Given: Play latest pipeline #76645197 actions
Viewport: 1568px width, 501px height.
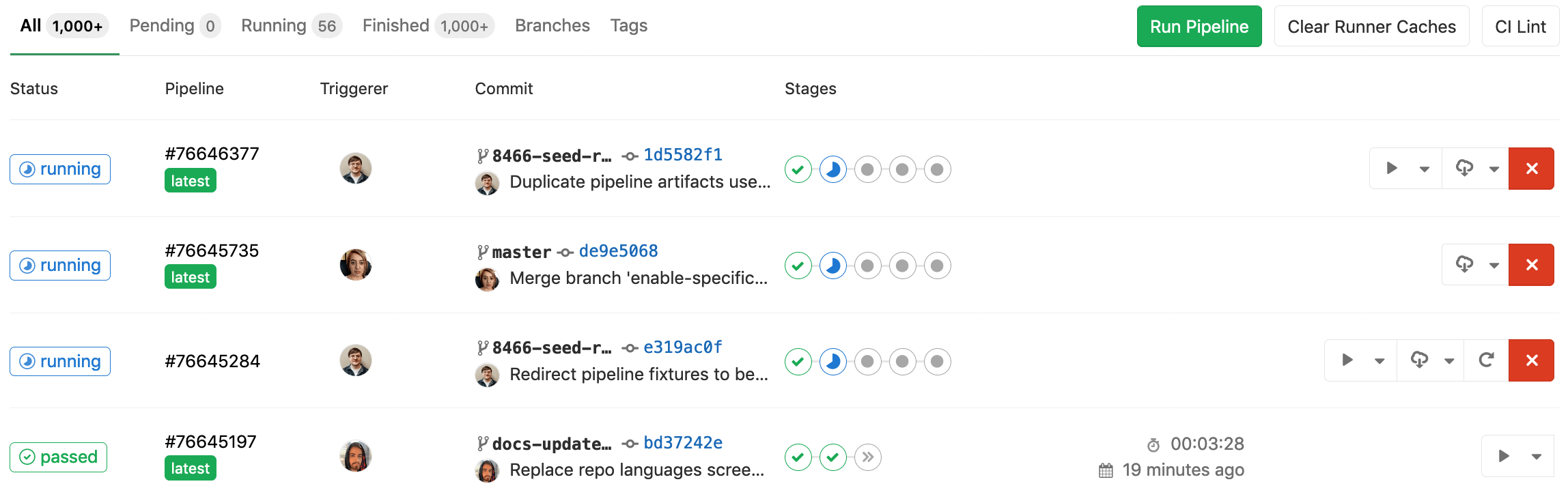Looking at the screenshot, I should (x=1503, y=456).
